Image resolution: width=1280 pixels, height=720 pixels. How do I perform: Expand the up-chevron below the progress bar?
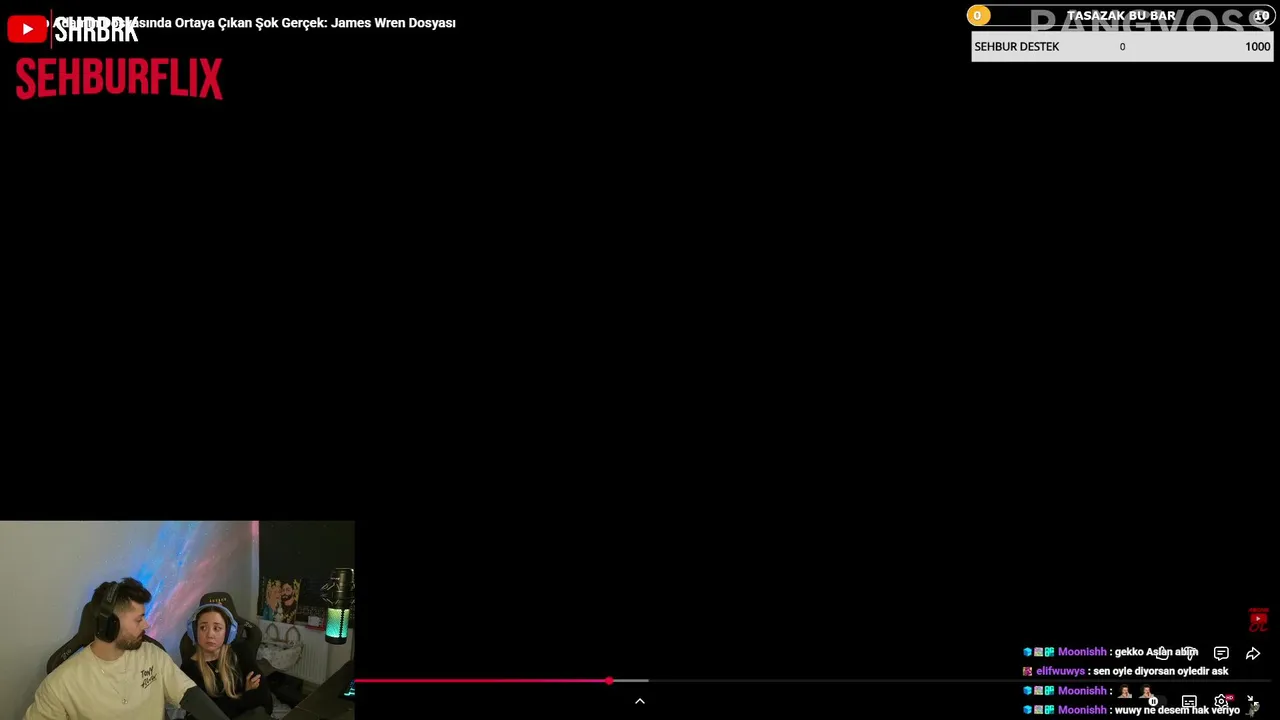640,701
